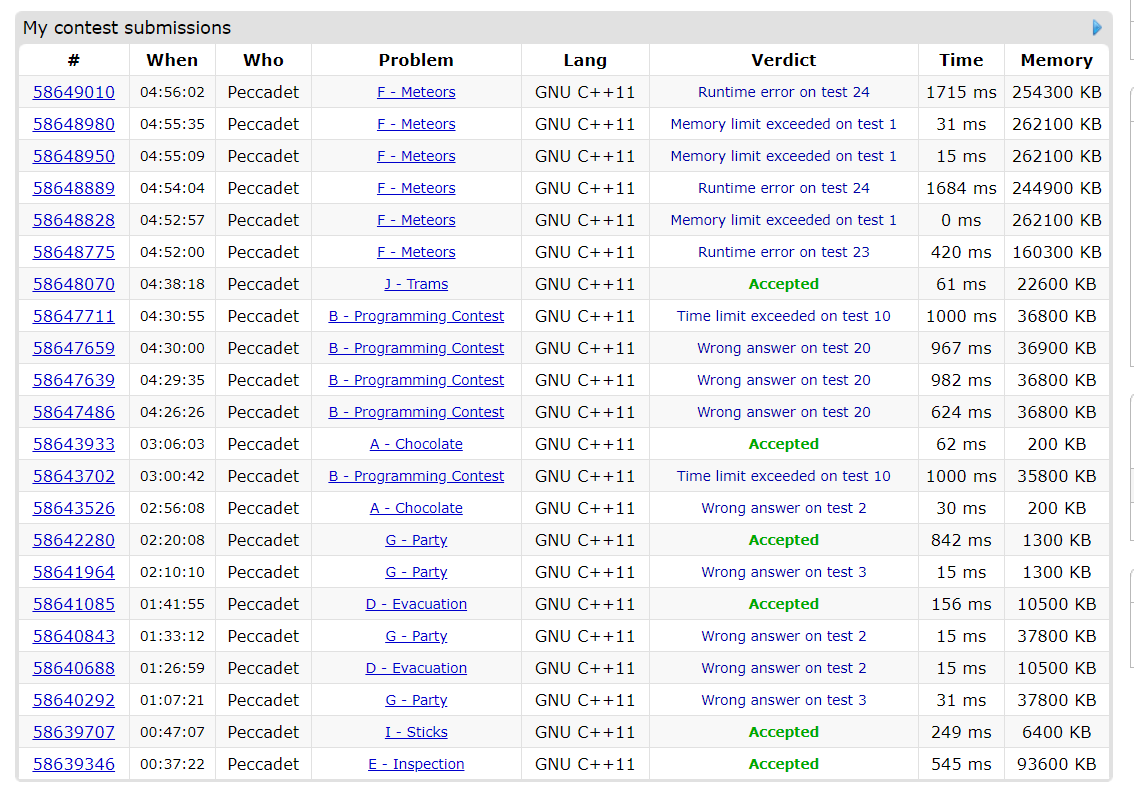The image size is (1134, 786).
Task: Open the E - Inspection problem
Action: click(x=416, y=764)
